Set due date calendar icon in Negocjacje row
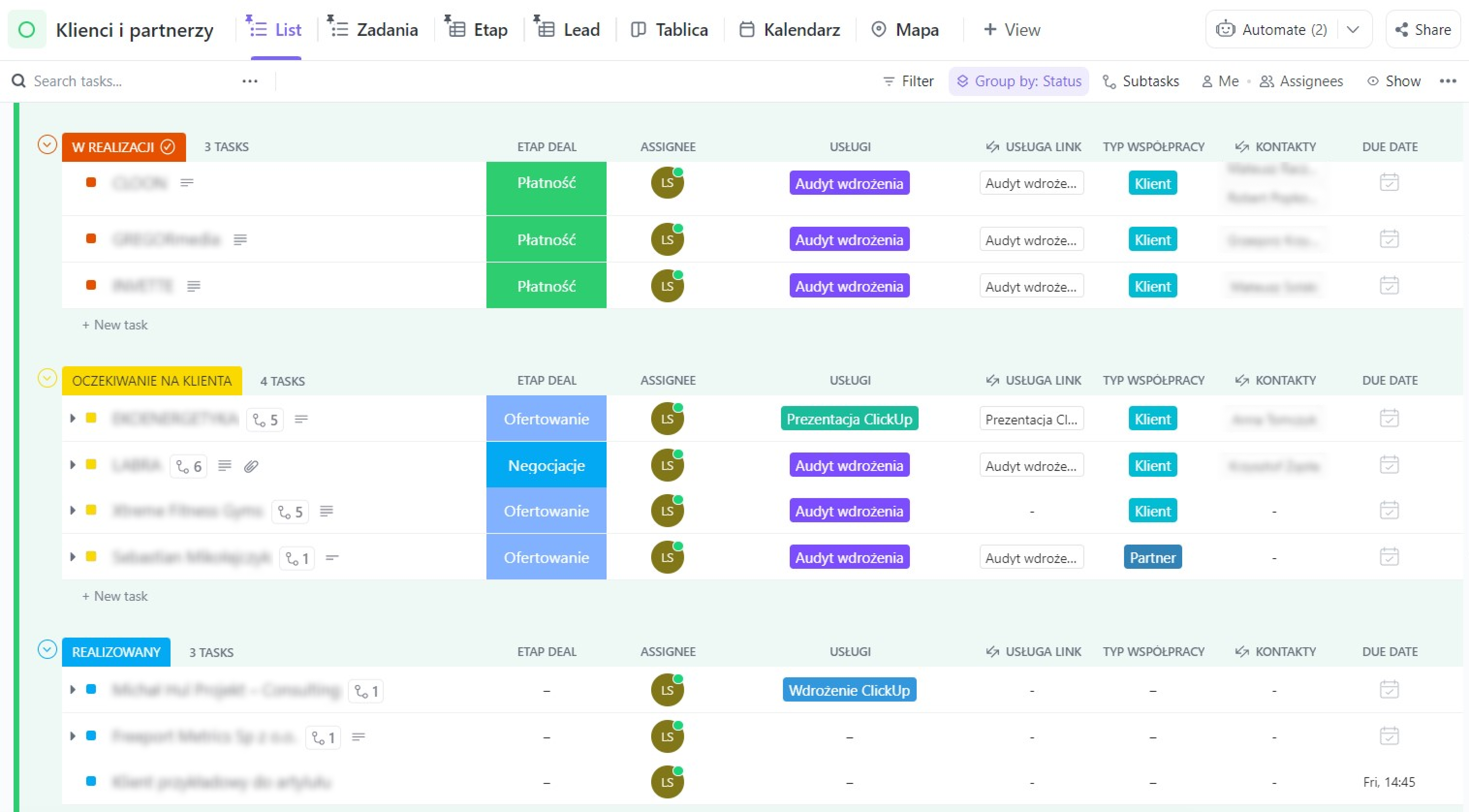Viewport: 1469px width, 812px height. coord(1389,465)
